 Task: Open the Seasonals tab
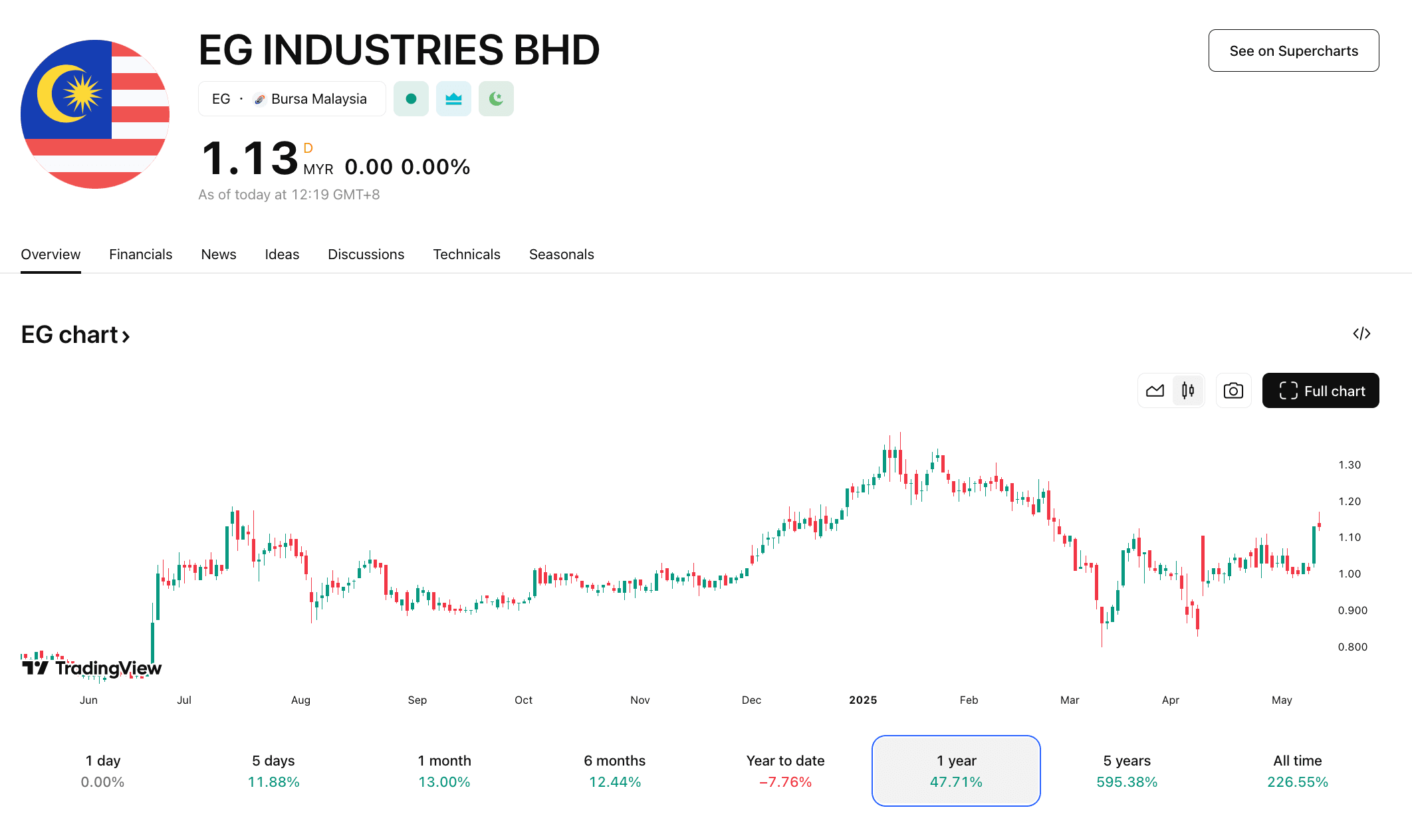click(x=561, y=255)
